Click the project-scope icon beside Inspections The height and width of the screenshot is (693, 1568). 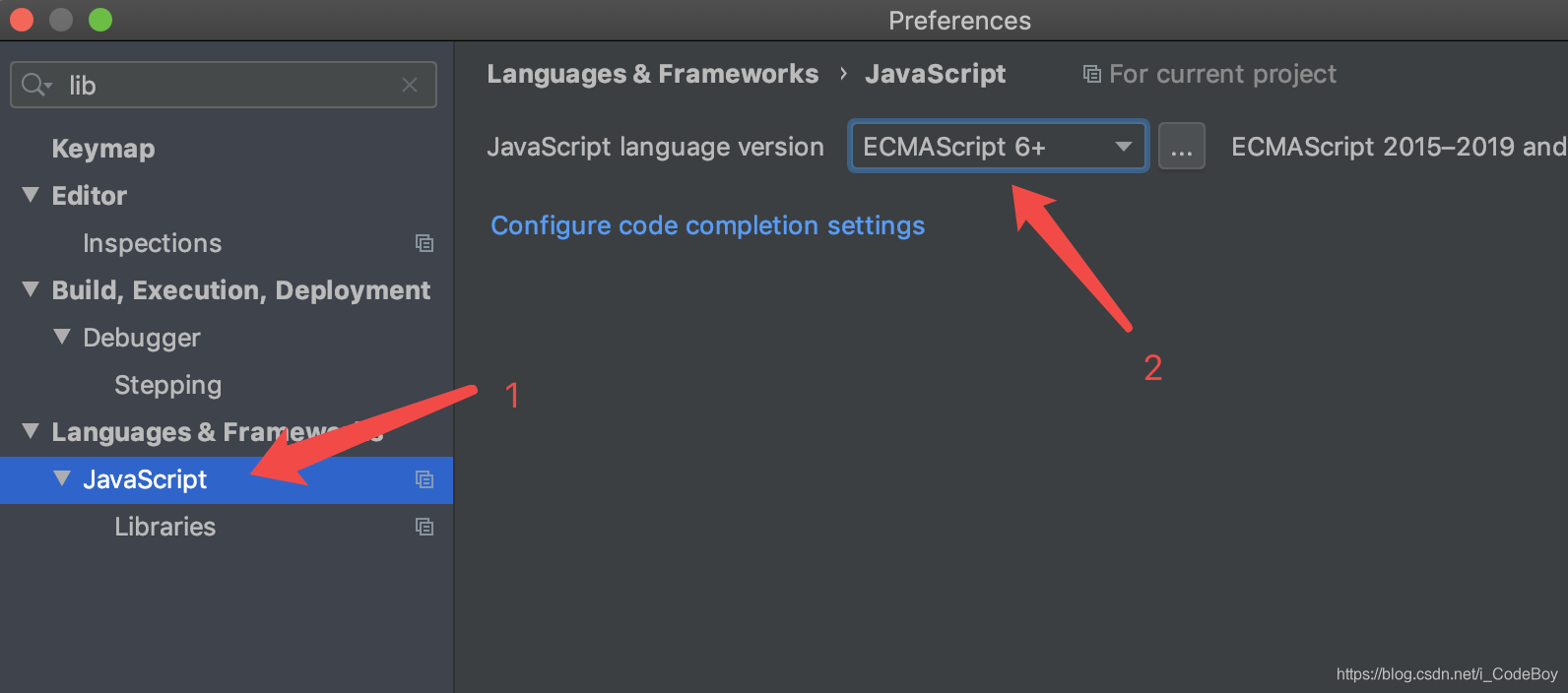(425, 243)
